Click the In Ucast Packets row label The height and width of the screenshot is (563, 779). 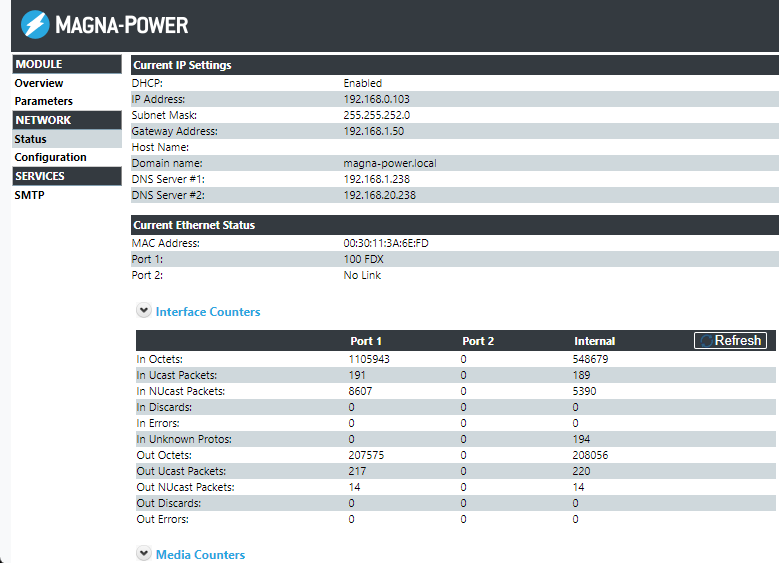[x=177, y=375]
